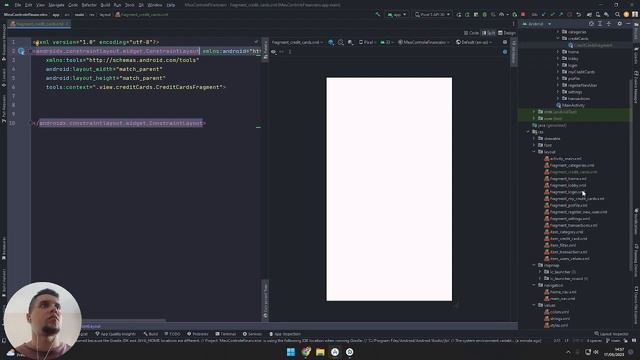Switch editor to Design view mode
The width and height of the screenshot is (640, 360).
(x=507, y=33)
